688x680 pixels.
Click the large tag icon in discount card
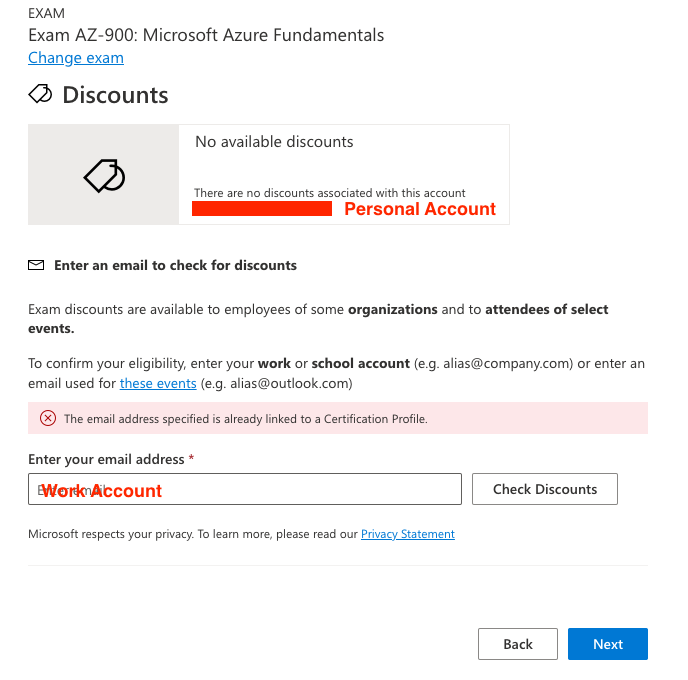104,176
